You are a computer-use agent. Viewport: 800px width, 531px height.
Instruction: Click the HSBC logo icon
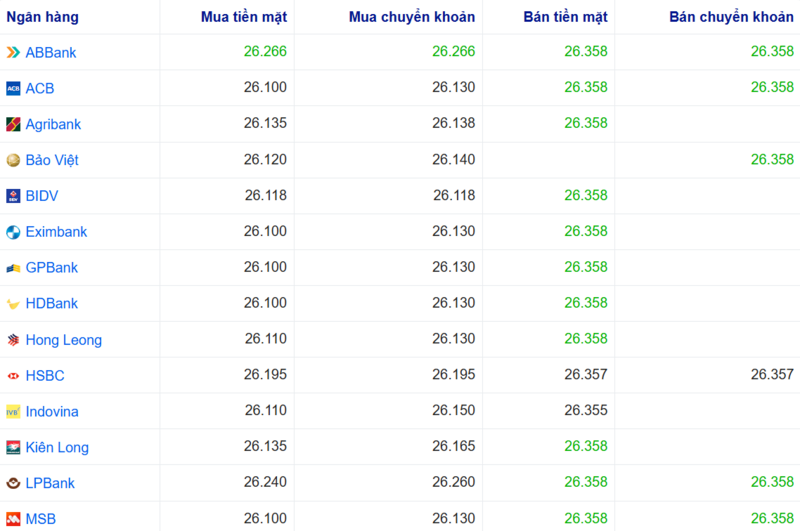[13, 376]
